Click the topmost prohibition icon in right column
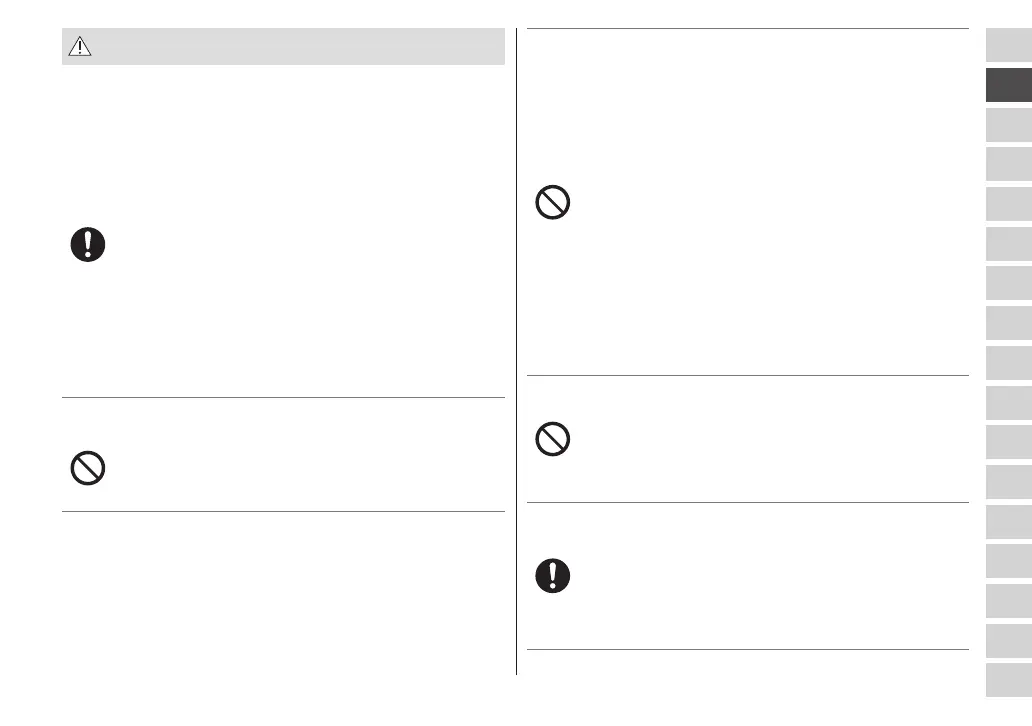1032x726 pixels. (553, 204)
